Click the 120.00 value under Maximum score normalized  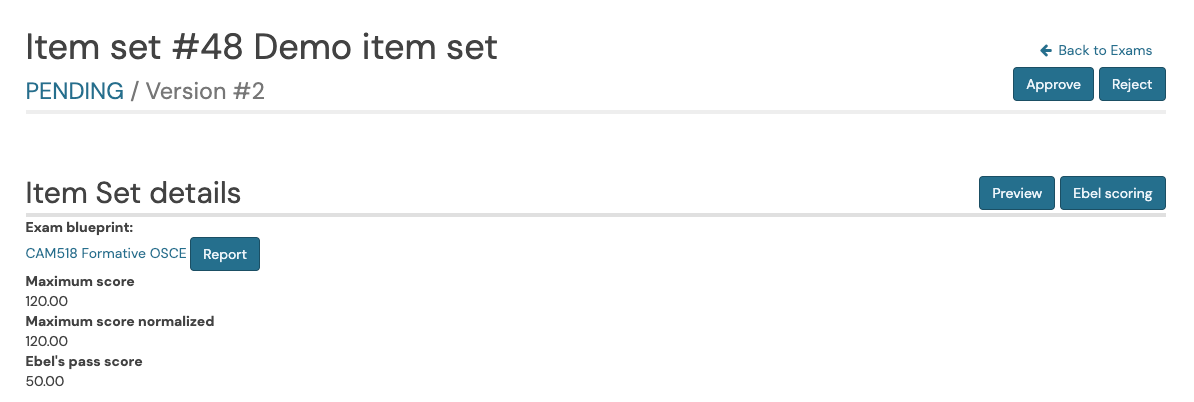46,340
